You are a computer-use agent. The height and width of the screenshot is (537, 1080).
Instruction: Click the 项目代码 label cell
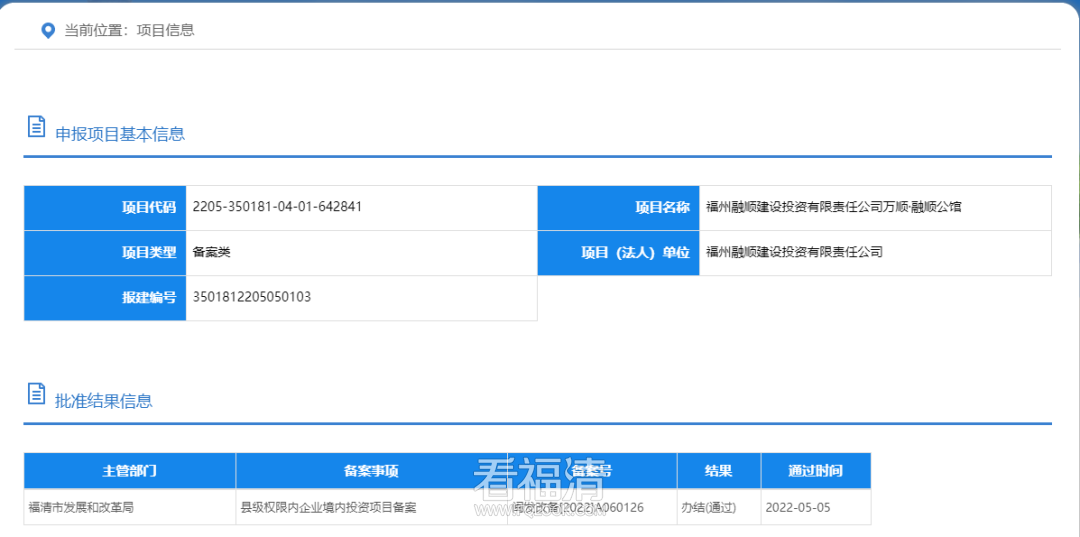pos(105,208)
